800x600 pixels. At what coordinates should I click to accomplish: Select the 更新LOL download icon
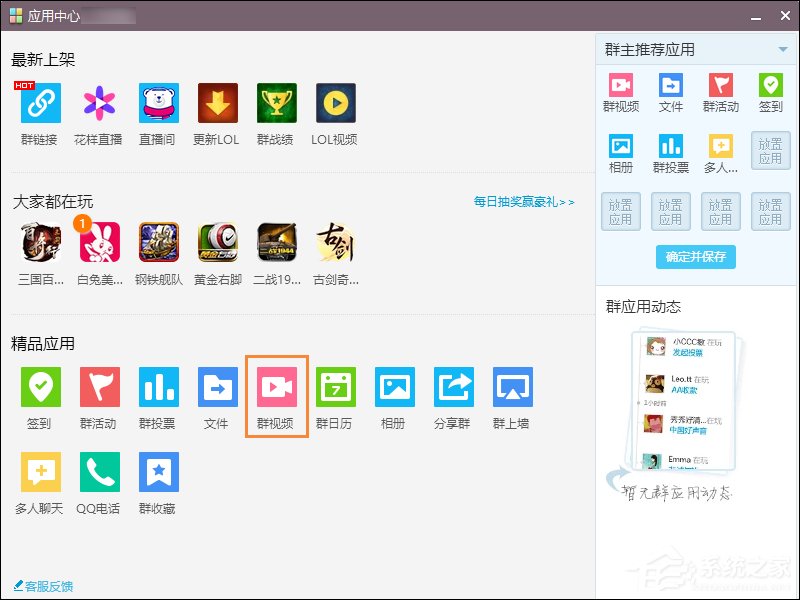[217, 103]
